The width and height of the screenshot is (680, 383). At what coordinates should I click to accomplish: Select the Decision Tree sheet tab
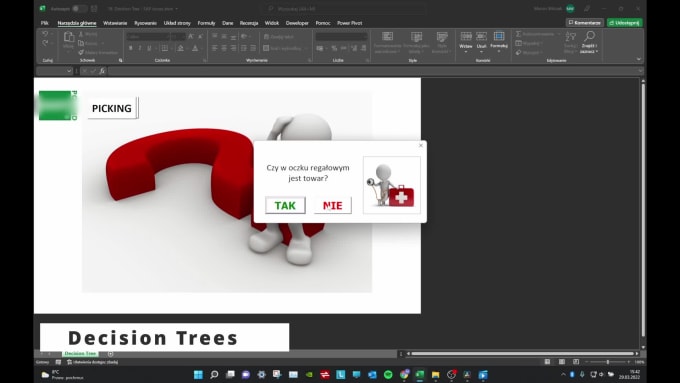click(80, 354)
